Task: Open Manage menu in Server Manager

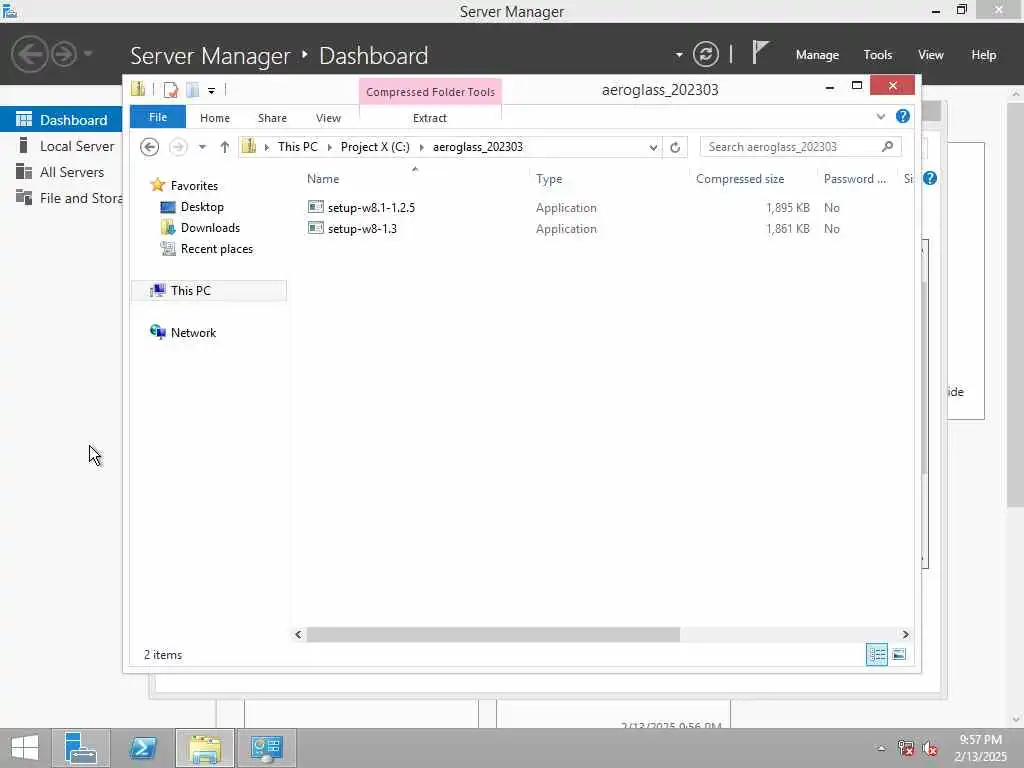Action: tap(817, 55)
